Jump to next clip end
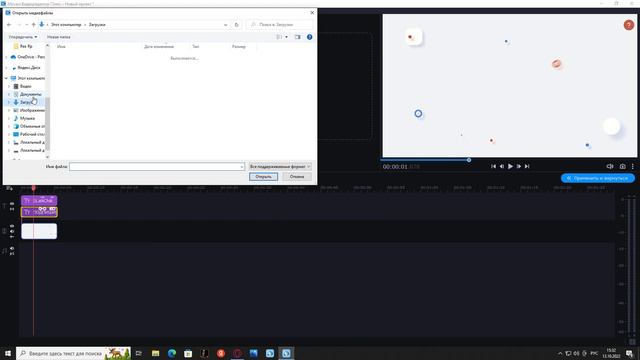This screenshot has height=360, width=640. (x=527, y=166)
